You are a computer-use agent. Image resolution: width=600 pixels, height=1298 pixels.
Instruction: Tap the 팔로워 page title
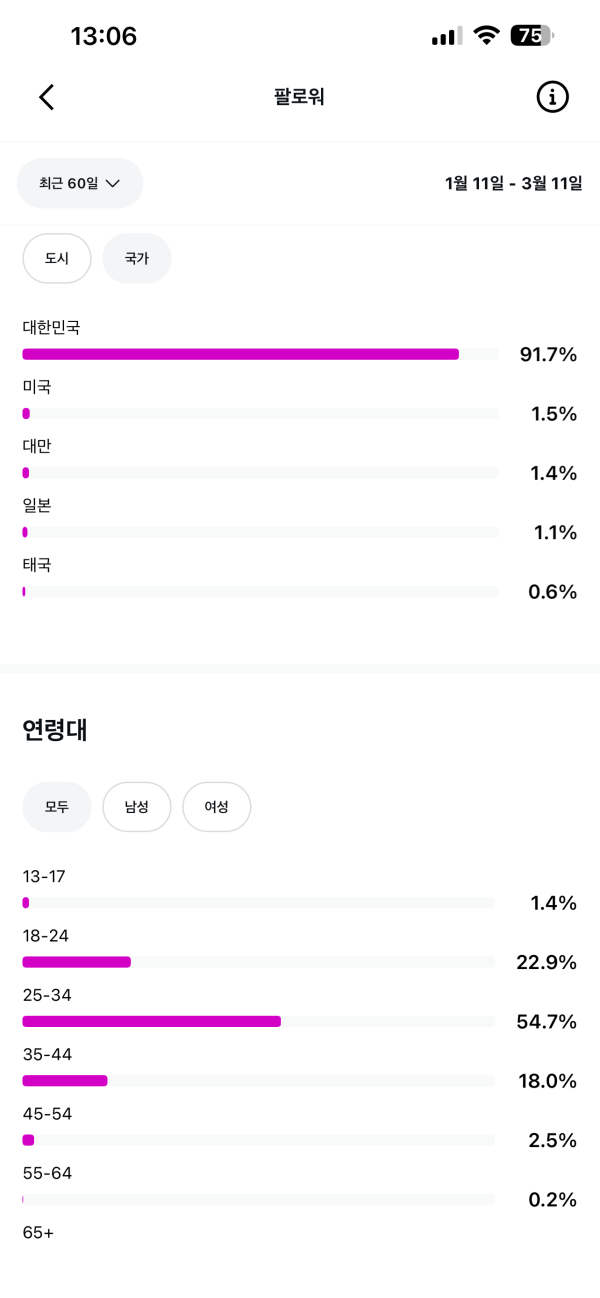tap(299, 97)
